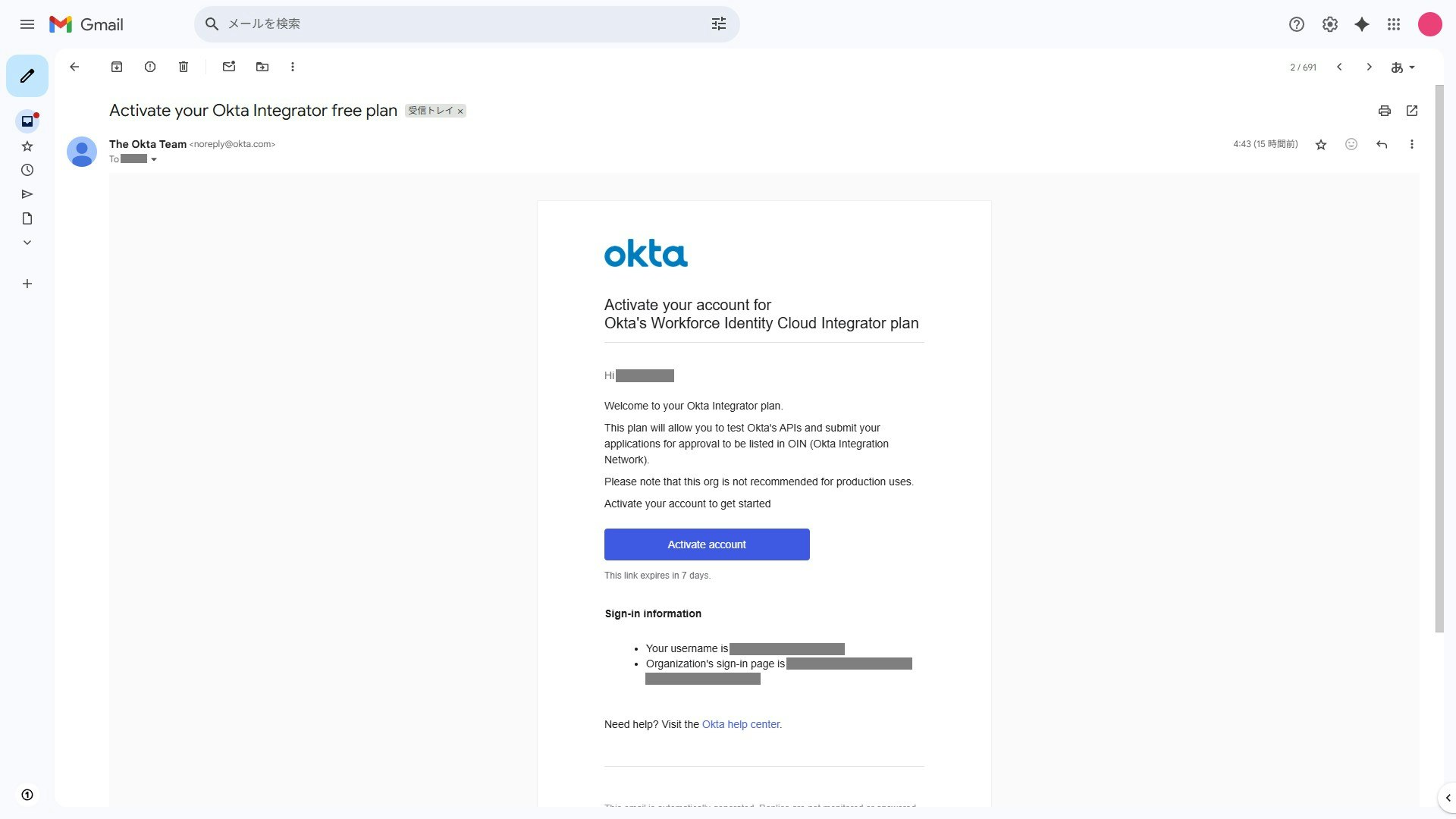The image size is (1456, 819).
Task: Delete email with trash icon
Action: pos(184,67)
